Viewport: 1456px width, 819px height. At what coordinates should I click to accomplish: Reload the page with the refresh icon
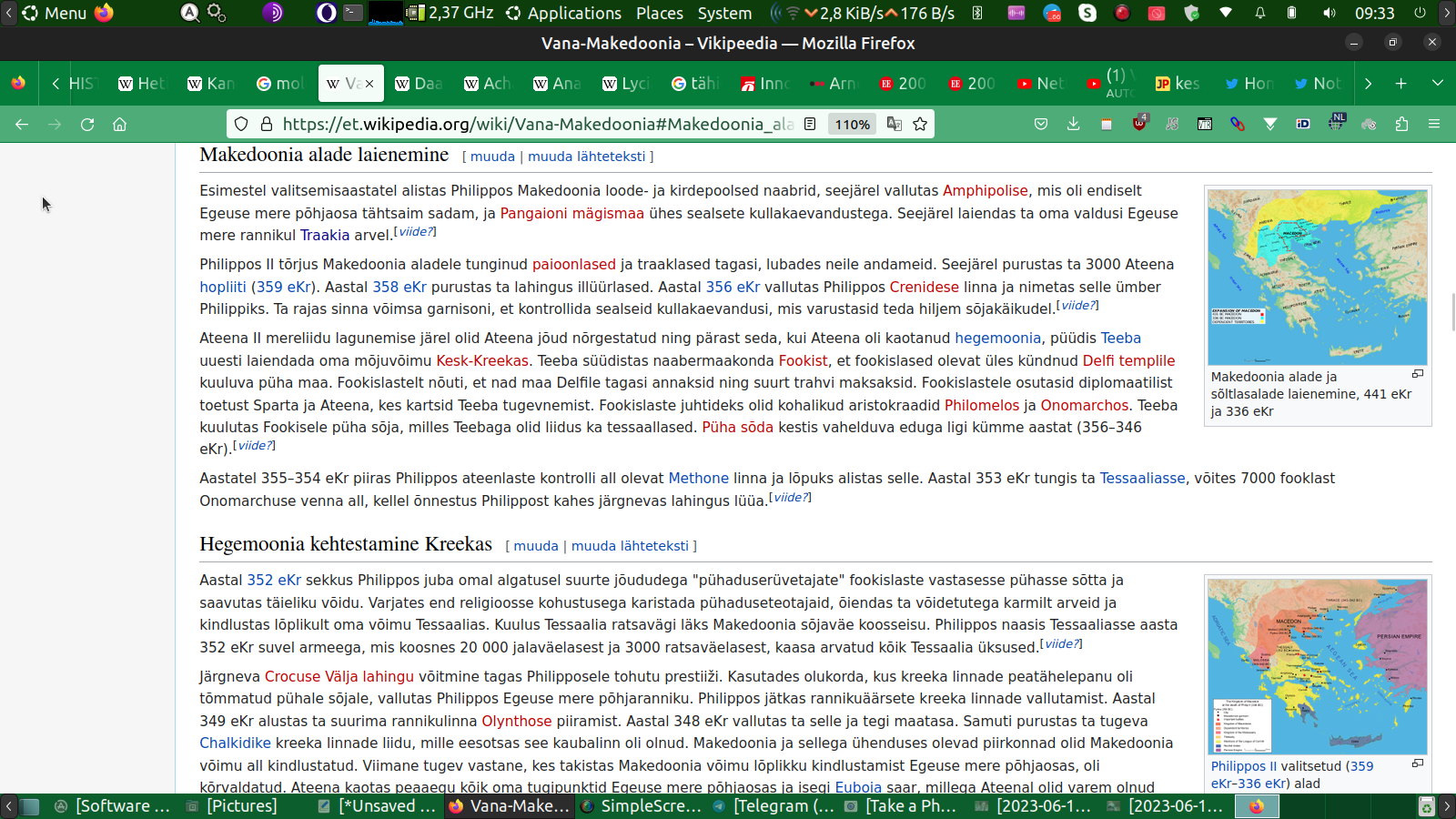[x=87, y=125]
